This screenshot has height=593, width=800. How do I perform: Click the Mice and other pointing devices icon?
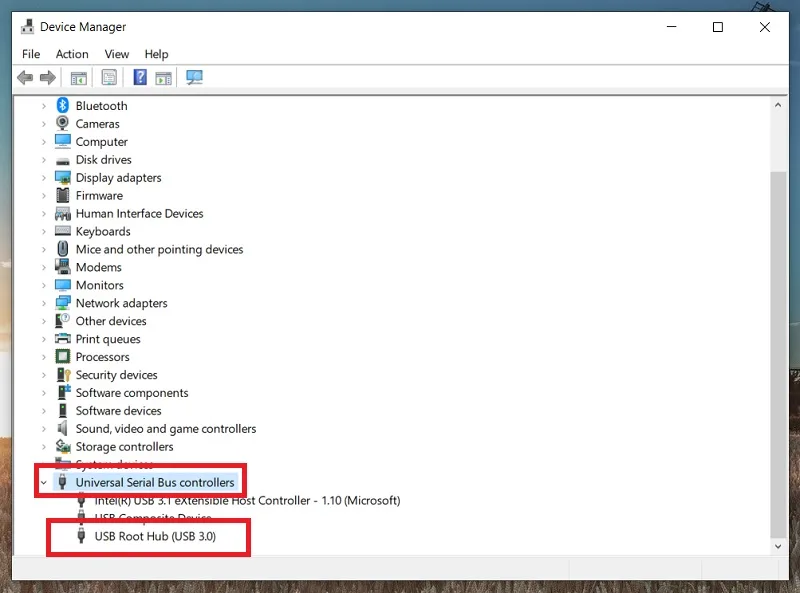pyautogui.click(x=63, y=249)
